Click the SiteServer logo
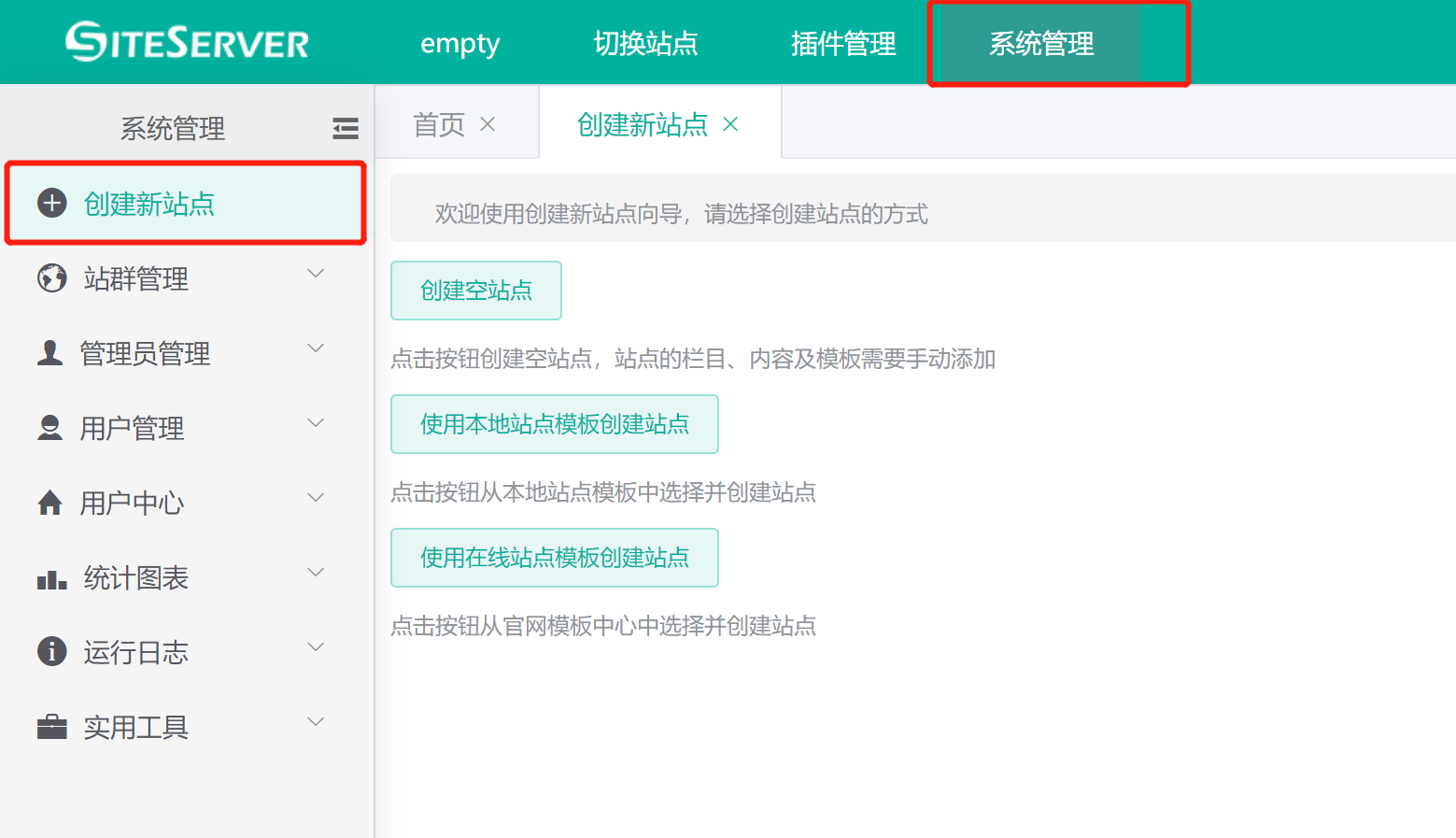 (x=187, y=42)
